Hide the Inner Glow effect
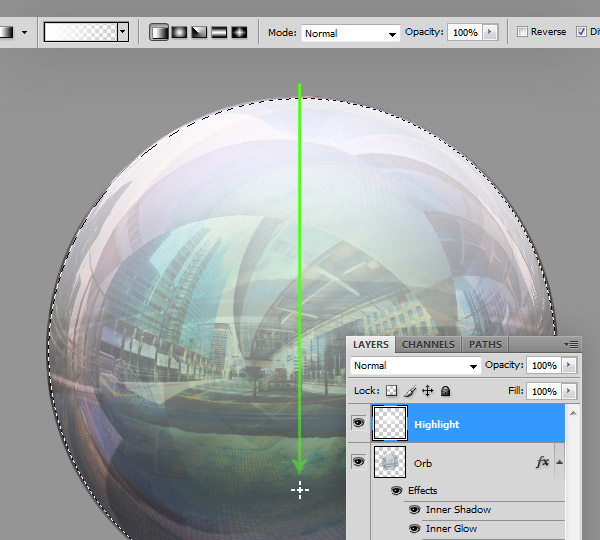The width and height of the screenshot is (600, 540). 414,529
